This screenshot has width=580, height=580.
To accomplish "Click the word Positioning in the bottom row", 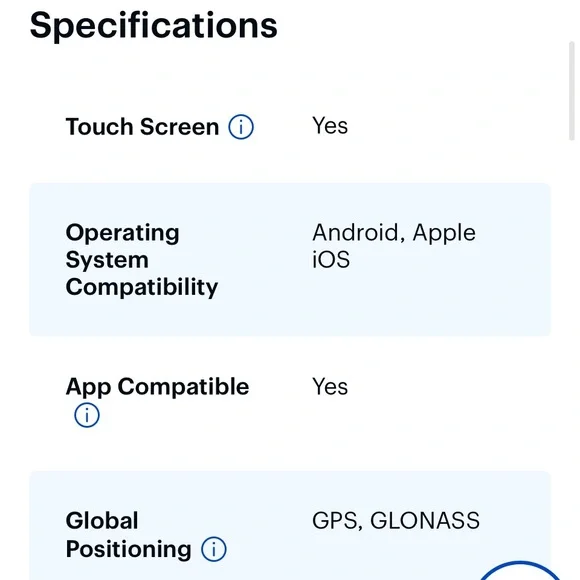I will point(128,549).
